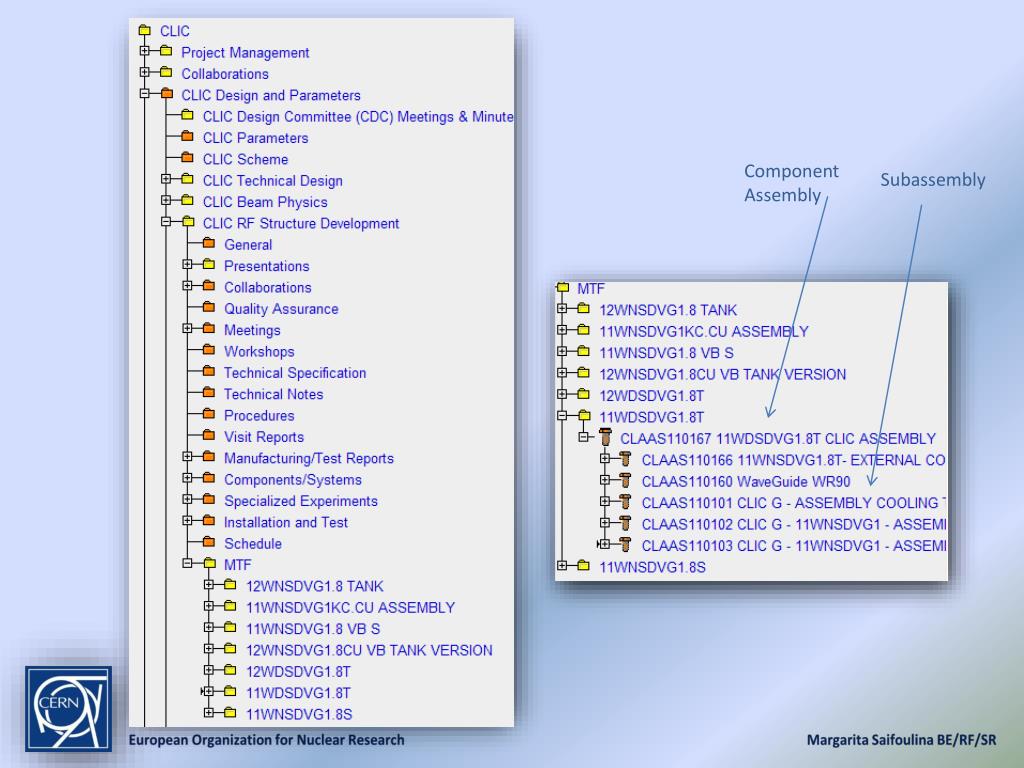This screenshot has height=768, width=1024.
Task: Expand the Components/Systems node
Action: pyautogui.click(x=187, y=478)
